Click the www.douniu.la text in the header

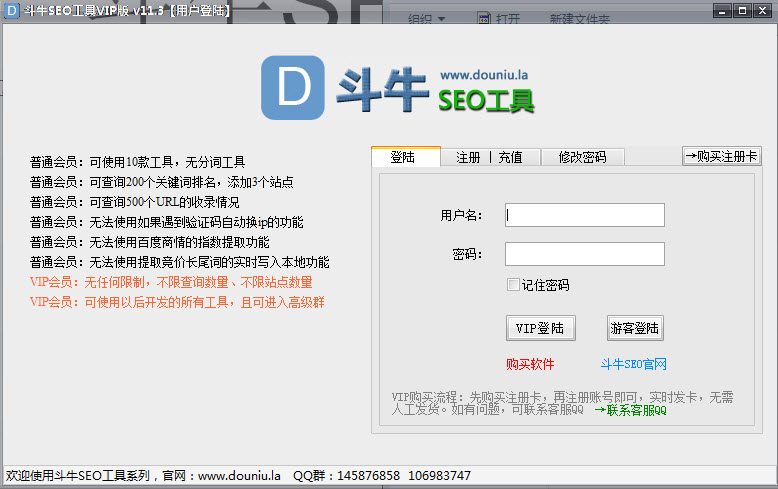pos(484,75)
